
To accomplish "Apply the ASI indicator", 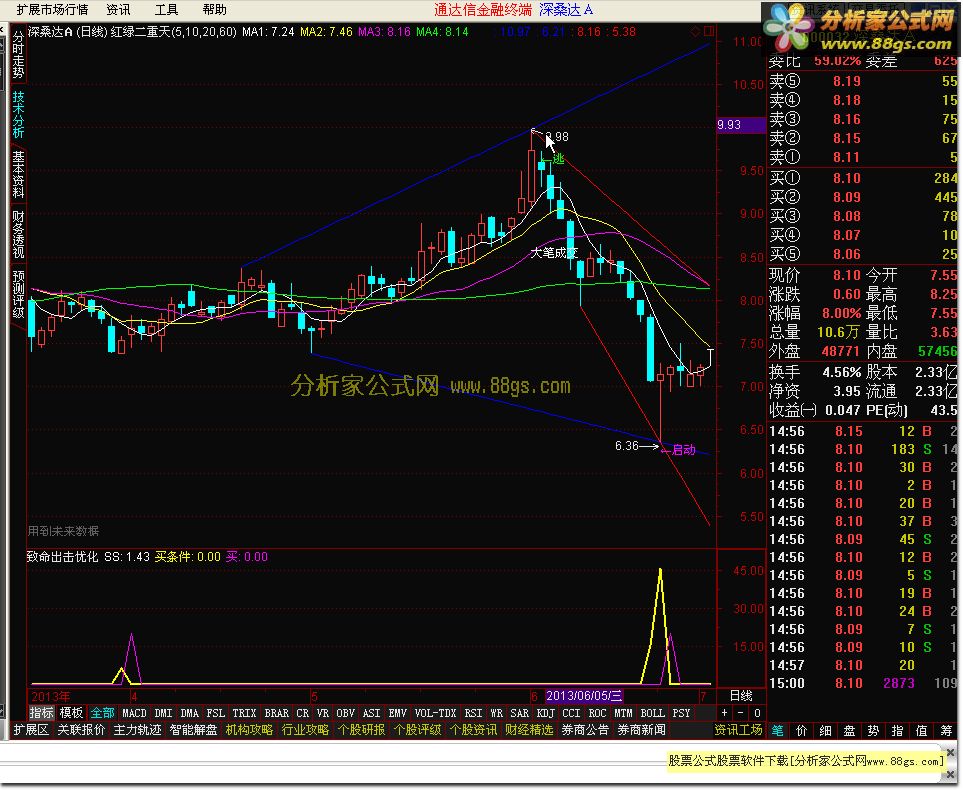I will [372, 713].
